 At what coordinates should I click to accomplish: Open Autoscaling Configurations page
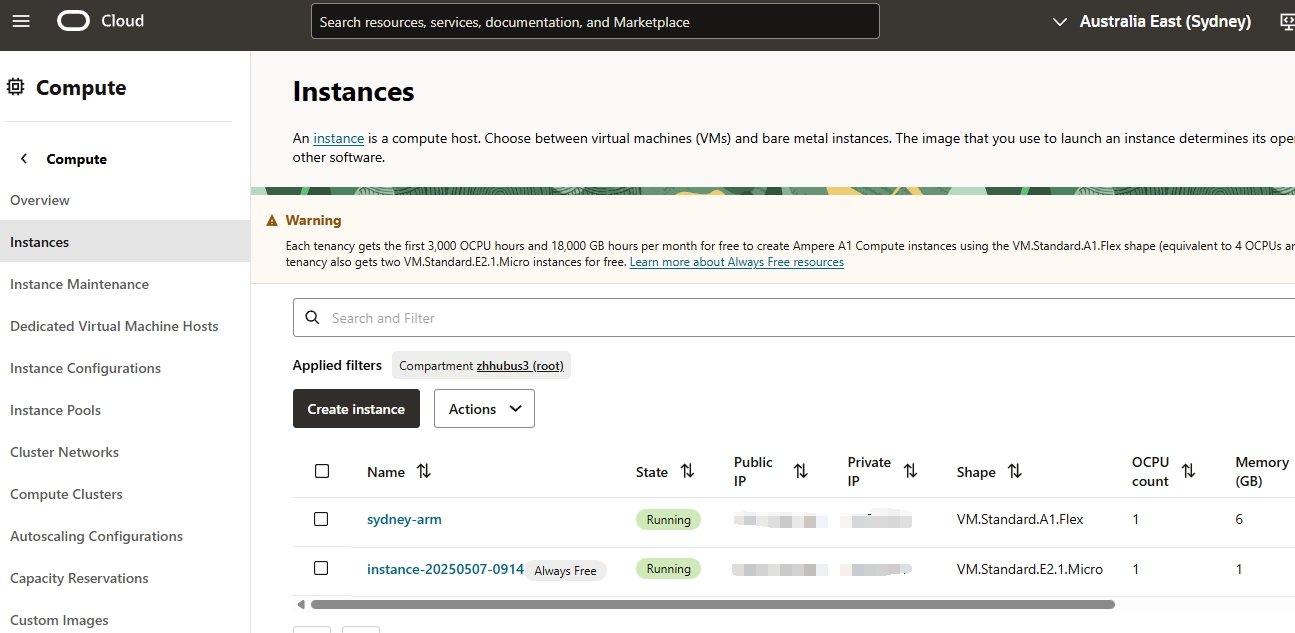click(x=96, y=536)
